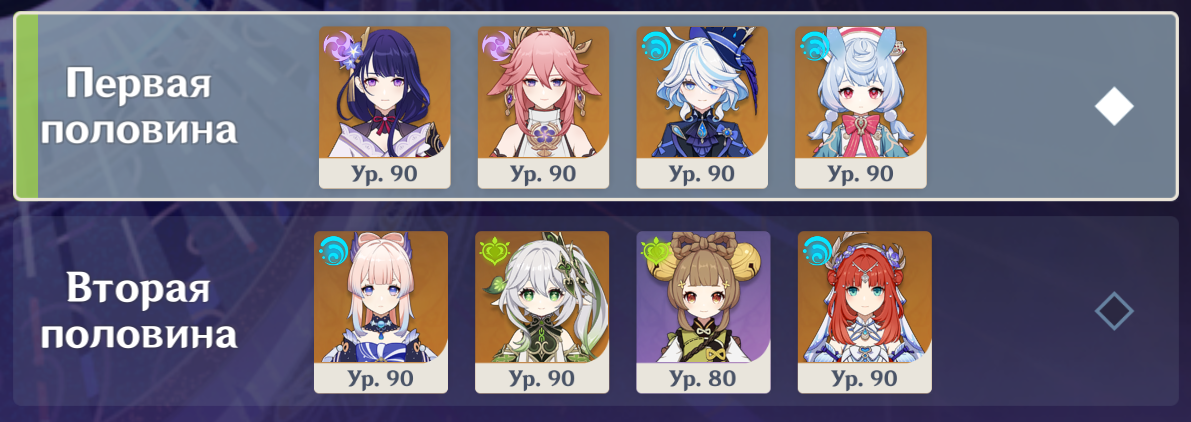The image size is (1191, 422).
Task: Toggle the filled diamond marker for Первая половина
Action: click(1114, 107)
